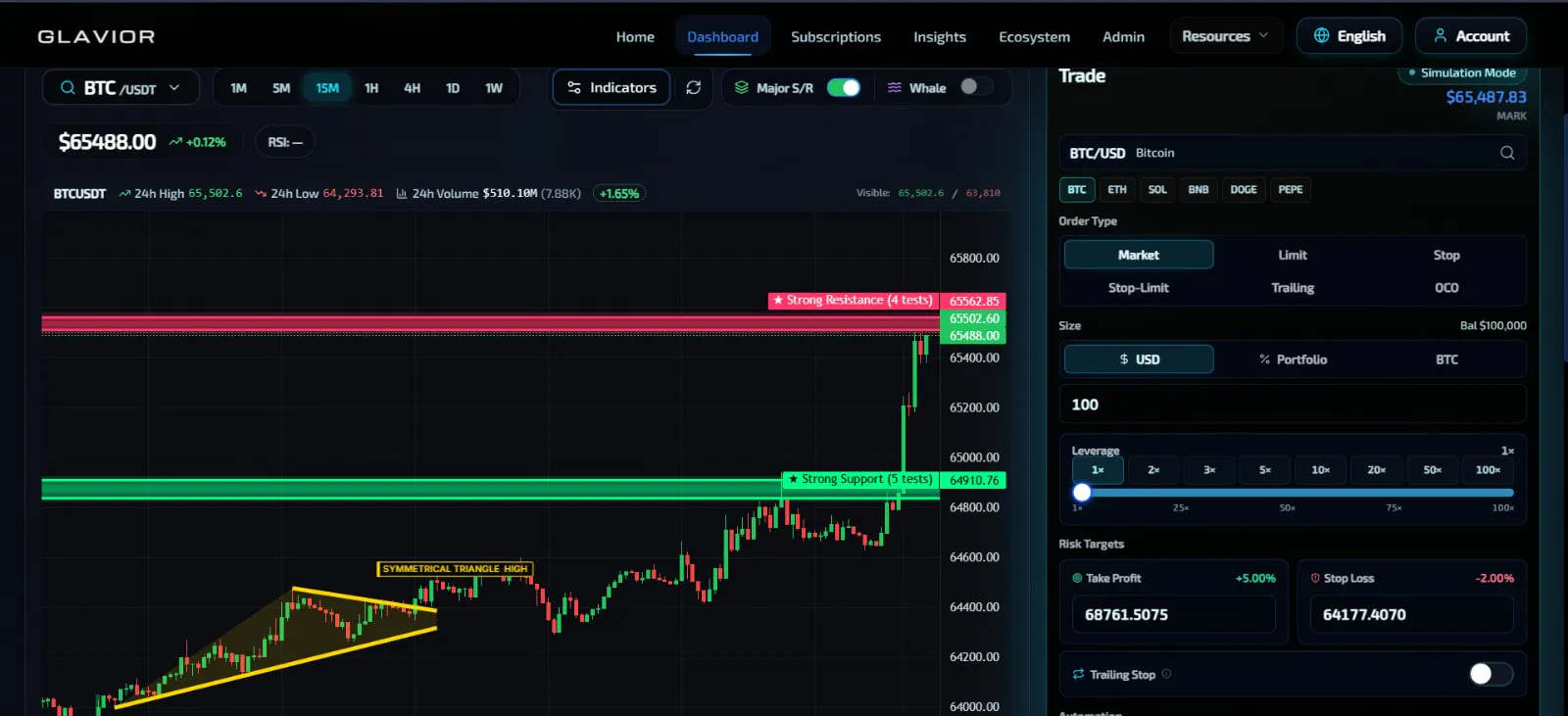Choose Trailing order type
The height and width of the screenshot is (716, 1568).
click(x=1293, y=288)
